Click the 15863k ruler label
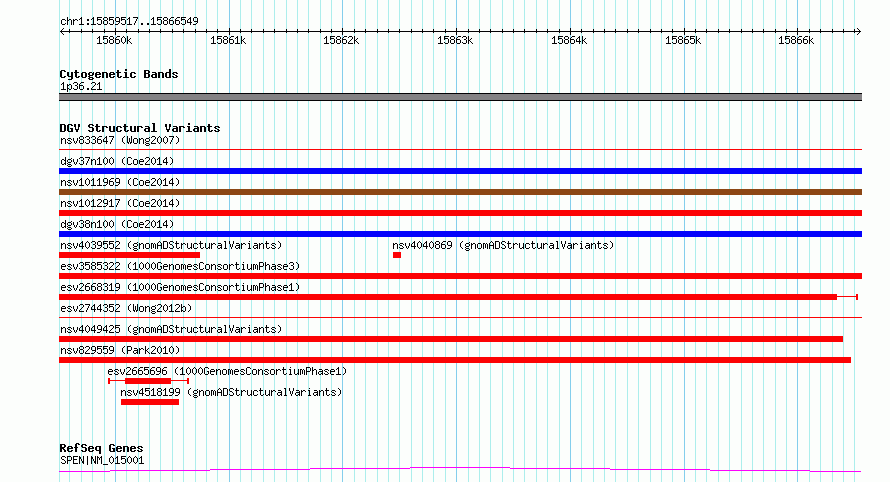This screenshot has height=482, width=890. (455, 40)
